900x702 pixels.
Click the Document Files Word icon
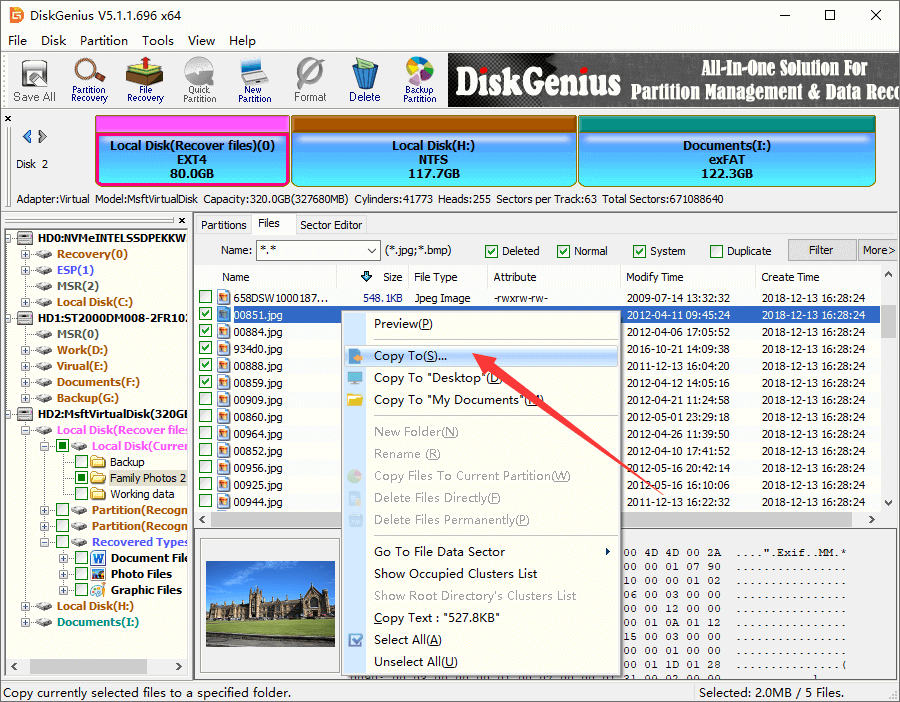(98, 558)
